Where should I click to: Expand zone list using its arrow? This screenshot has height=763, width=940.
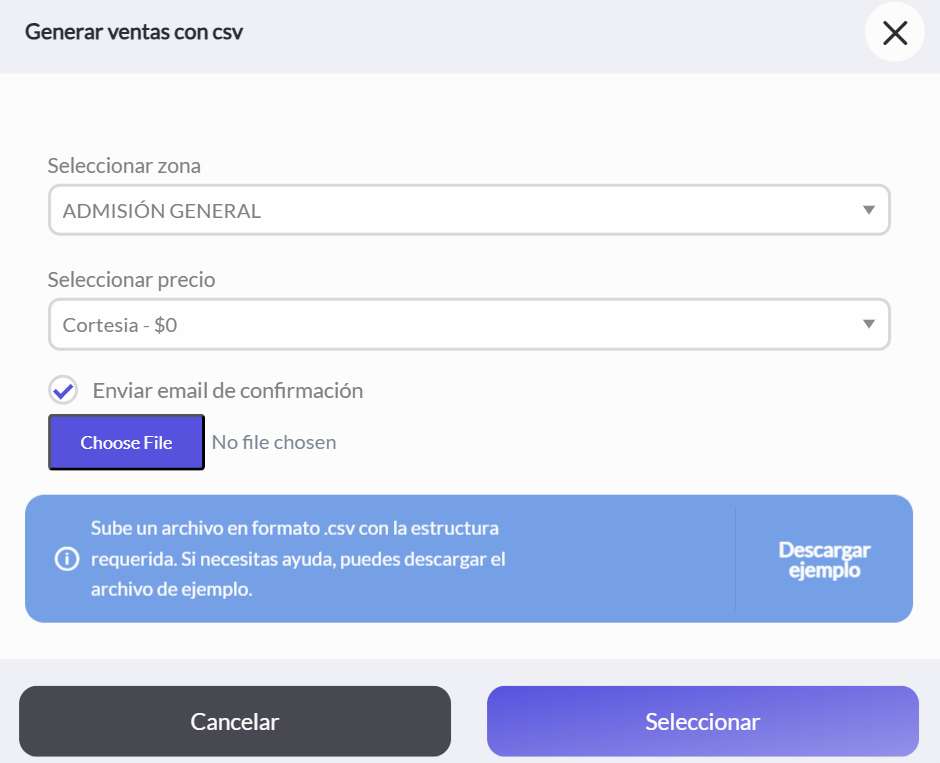(869, 210)
